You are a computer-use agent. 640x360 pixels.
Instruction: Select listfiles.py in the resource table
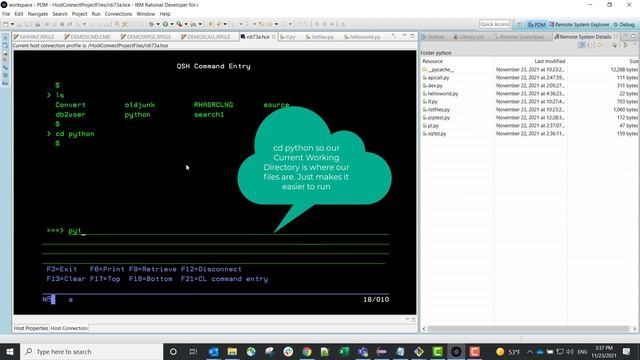click(529, 110)
